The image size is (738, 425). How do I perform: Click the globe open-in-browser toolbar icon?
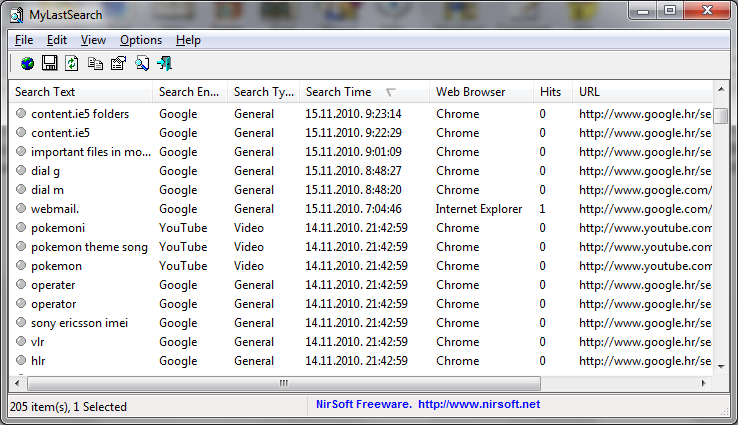[x=27, y=64]
